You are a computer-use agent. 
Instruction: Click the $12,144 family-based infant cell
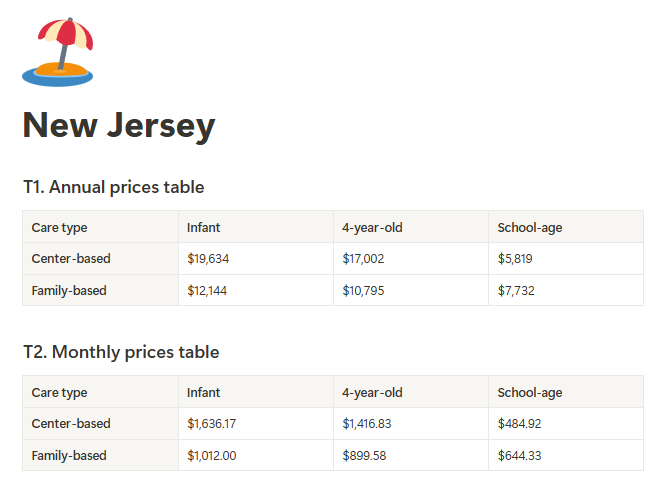tap(256, 291)
